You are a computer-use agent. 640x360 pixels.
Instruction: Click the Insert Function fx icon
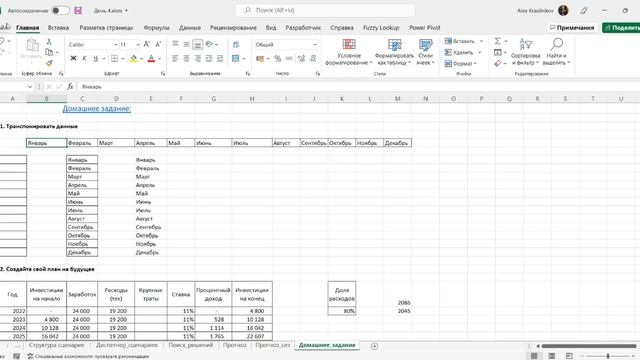(x=70, y=87)
